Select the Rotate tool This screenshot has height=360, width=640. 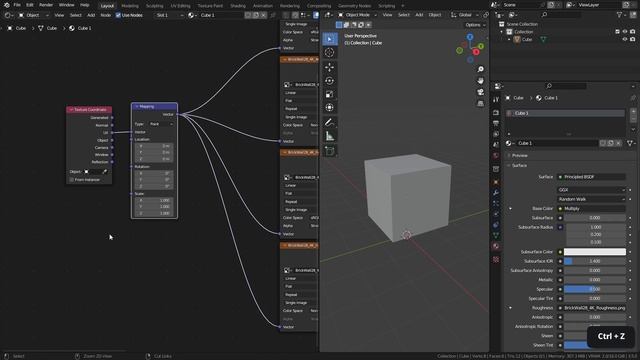[329, 81]
